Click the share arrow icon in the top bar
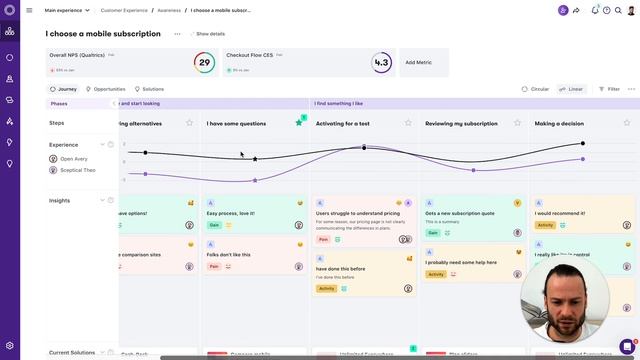This screenshot has width=640, height=360. point(576,11)
